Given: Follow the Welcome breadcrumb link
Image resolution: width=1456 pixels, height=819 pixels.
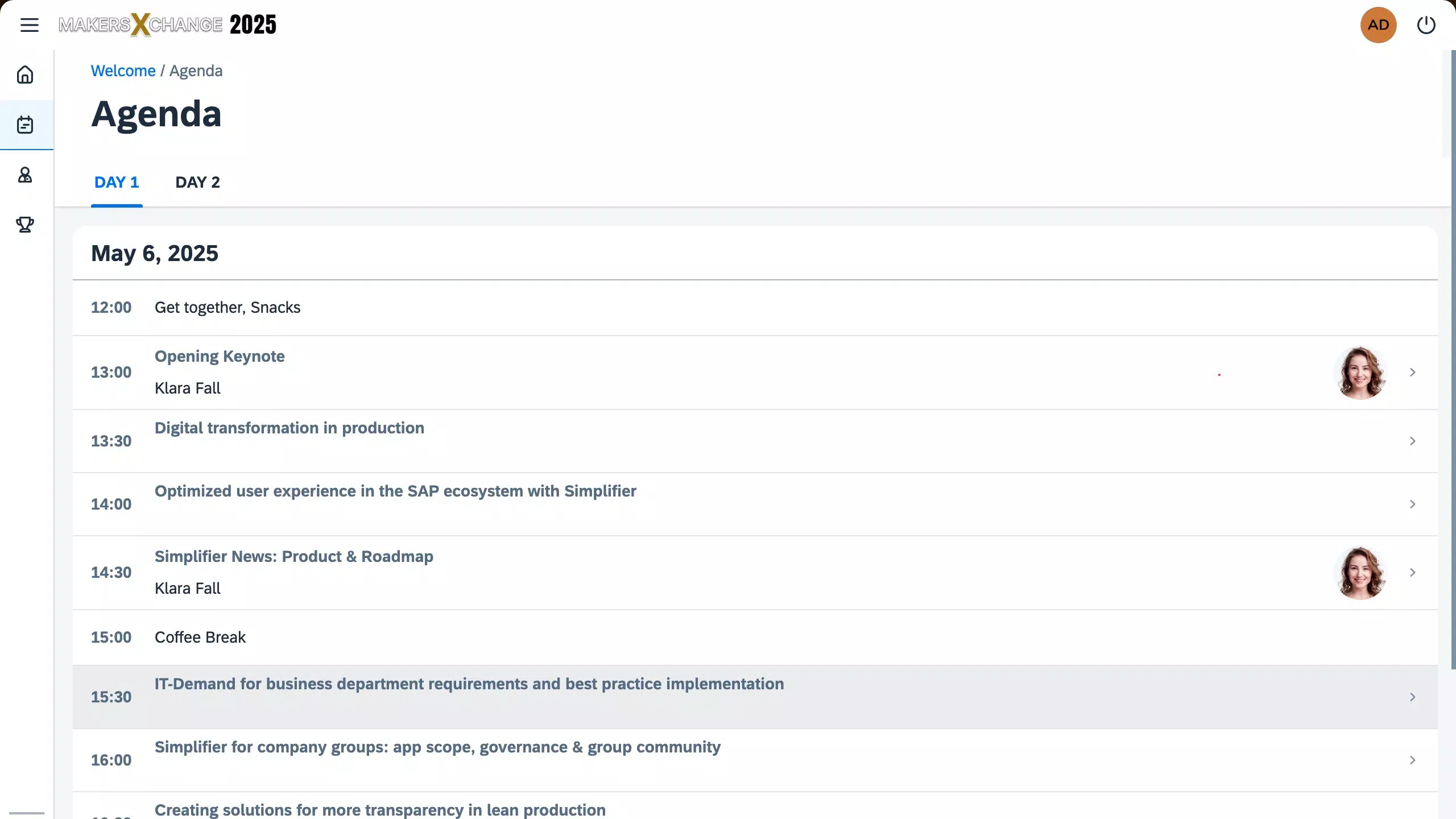Looking at the screenshot, I should [x=123, y=71].
